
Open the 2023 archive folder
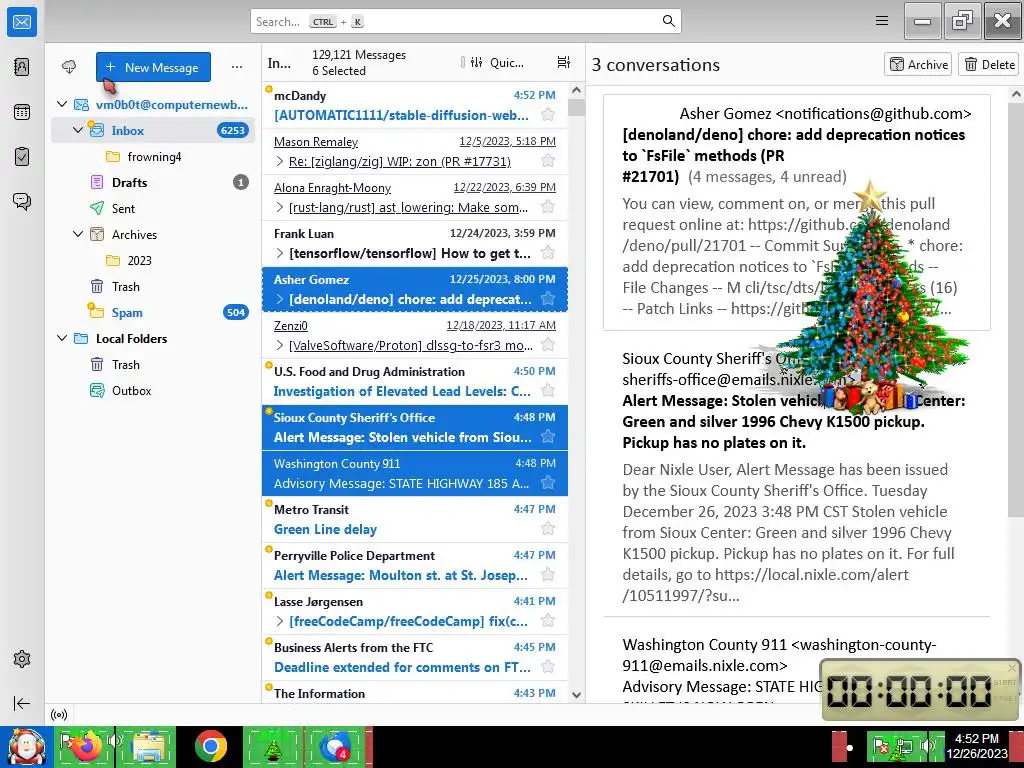[153, 260]
